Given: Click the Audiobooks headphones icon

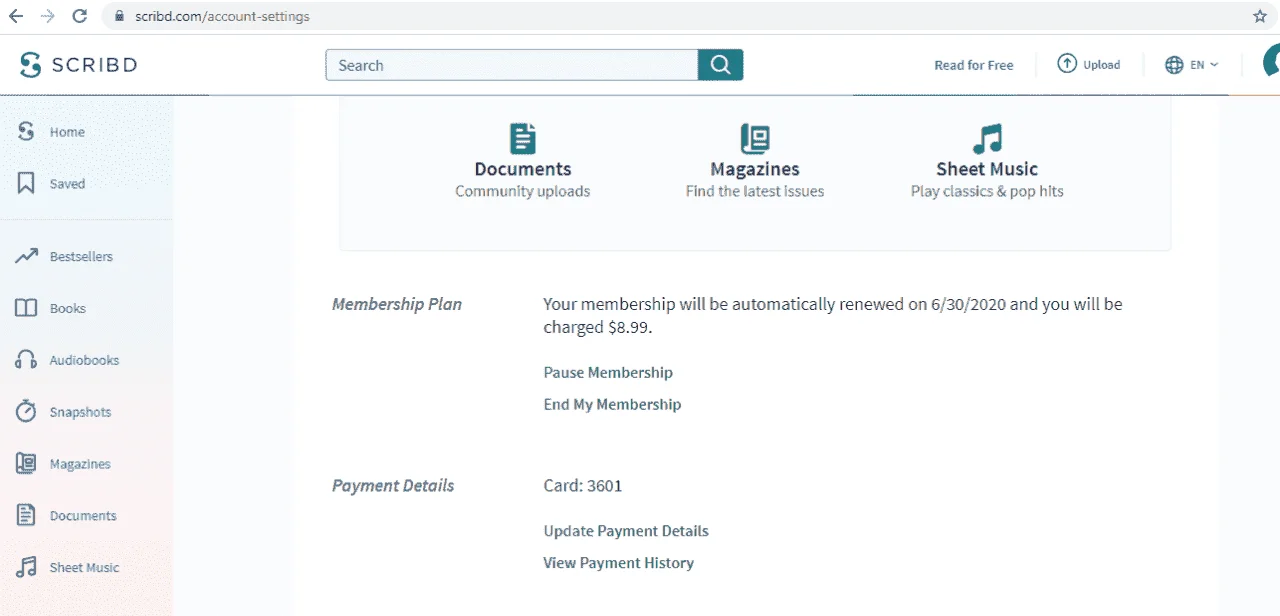Looking at the screenshot, I should tap(26, 360).
